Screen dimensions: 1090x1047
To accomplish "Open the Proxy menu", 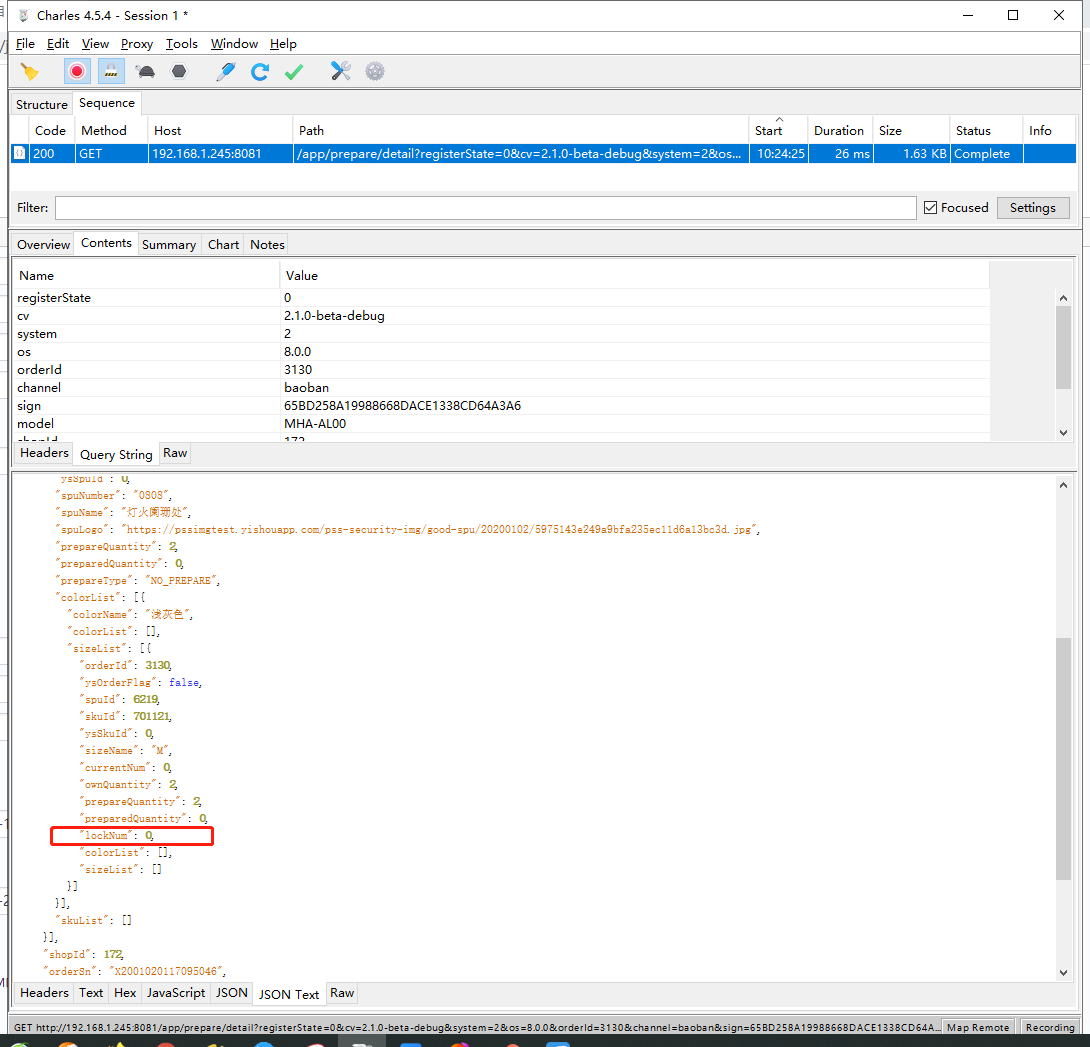I will 137,44.
